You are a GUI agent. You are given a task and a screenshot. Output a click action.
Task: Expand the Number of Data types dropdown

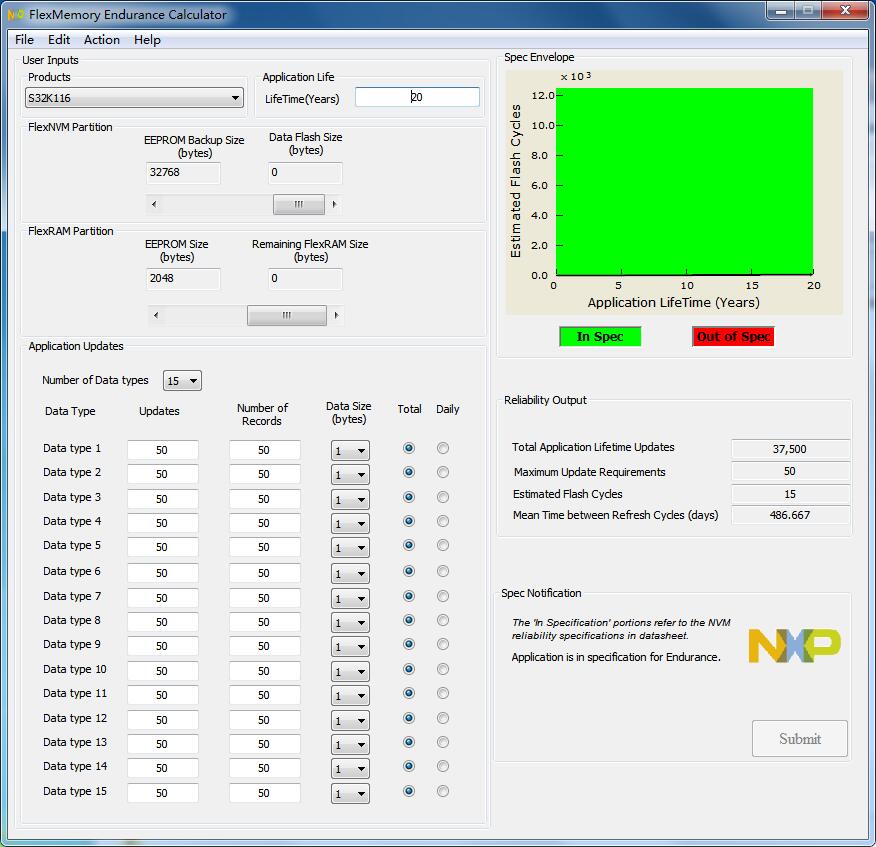tap(182, 381)
